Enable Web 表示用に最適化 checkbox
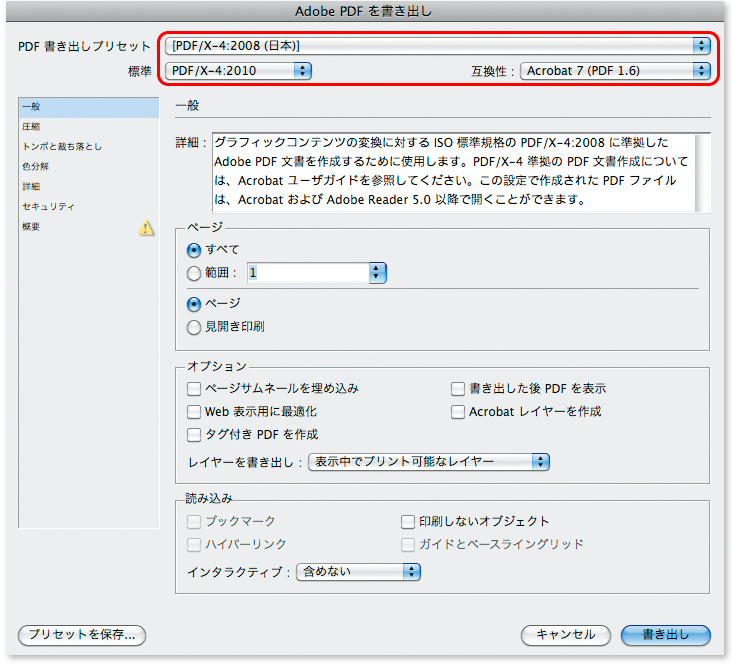The image size is (750, 670). [194, 412]
